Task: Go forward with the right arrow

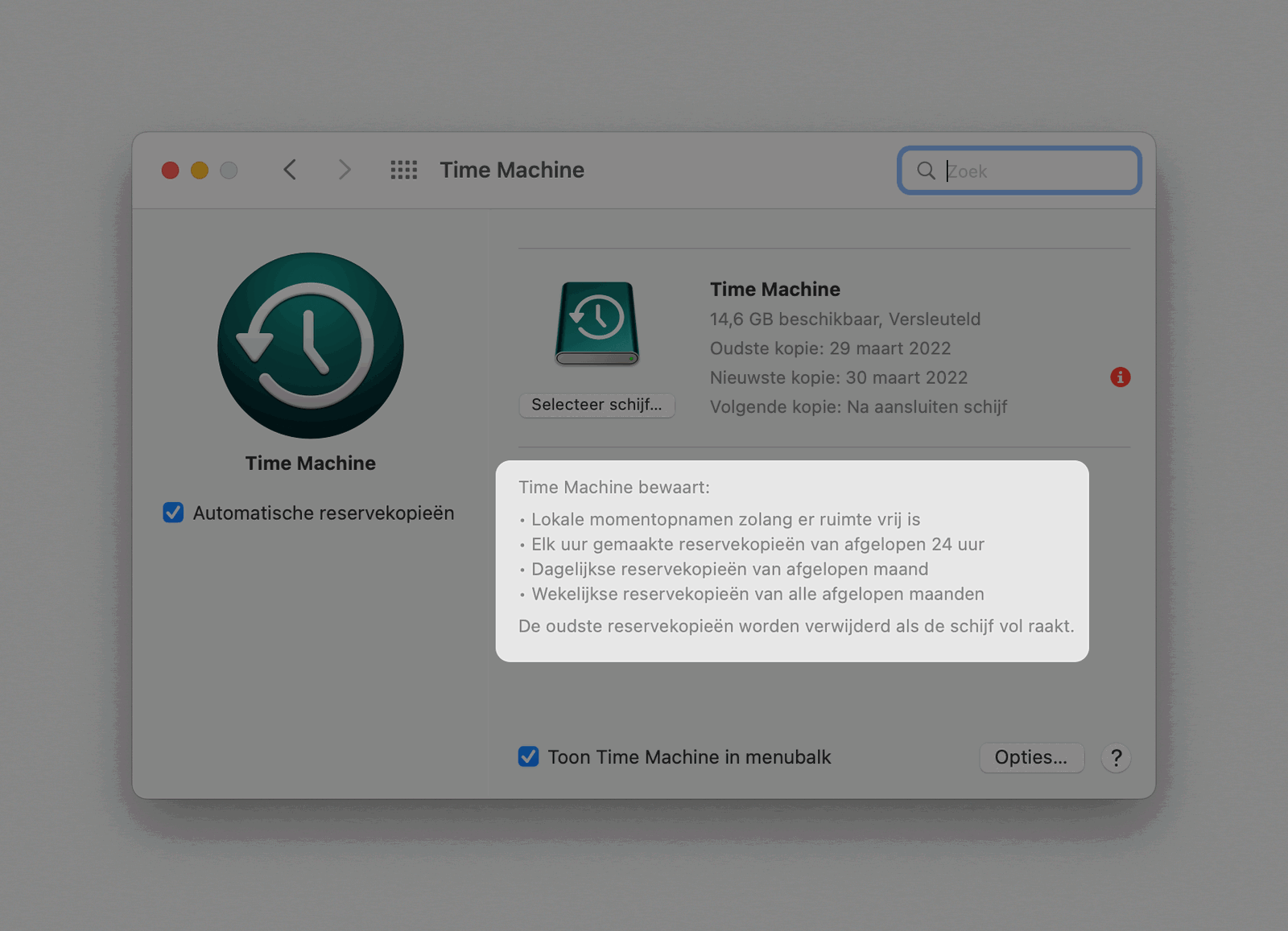Action: [x=345, y=170]
